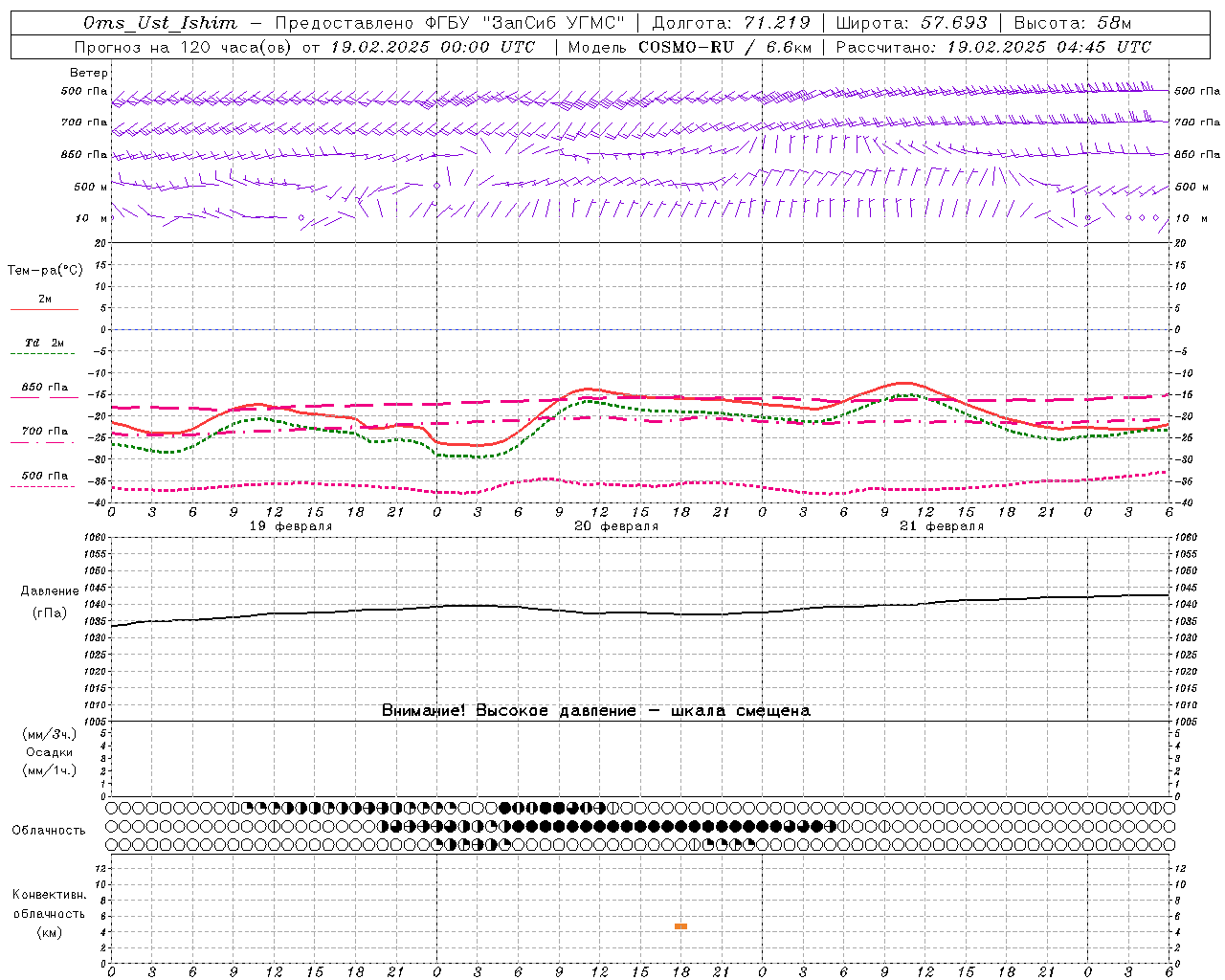Click the 700 гПа legend entry in temperature panel

pyautogui.click(x=45, y=432)
